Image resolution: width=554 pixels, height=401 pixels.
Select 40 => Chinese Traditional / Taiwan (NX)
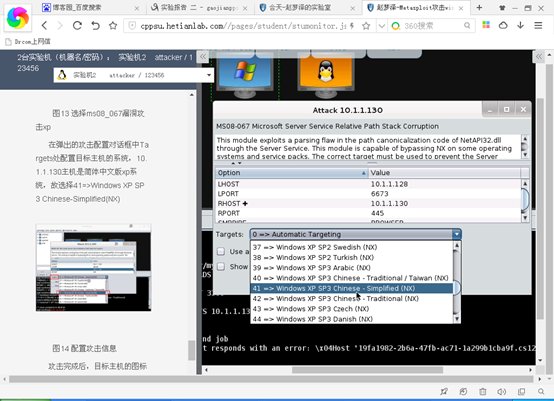click(x=352, y=278)
